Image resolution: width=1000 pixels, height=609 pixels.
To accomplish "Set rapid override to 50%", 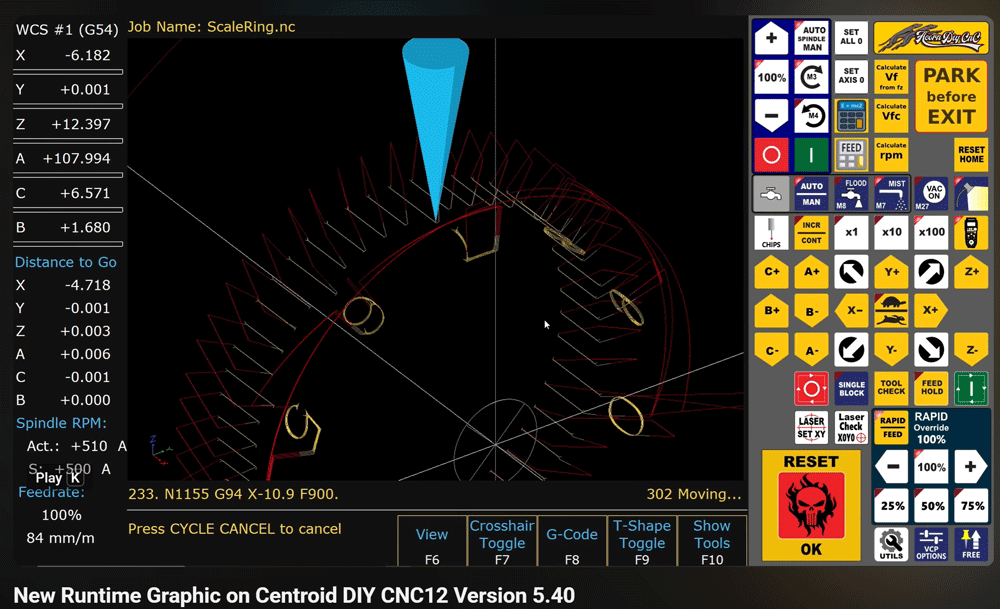I will (x=931, y=504).
